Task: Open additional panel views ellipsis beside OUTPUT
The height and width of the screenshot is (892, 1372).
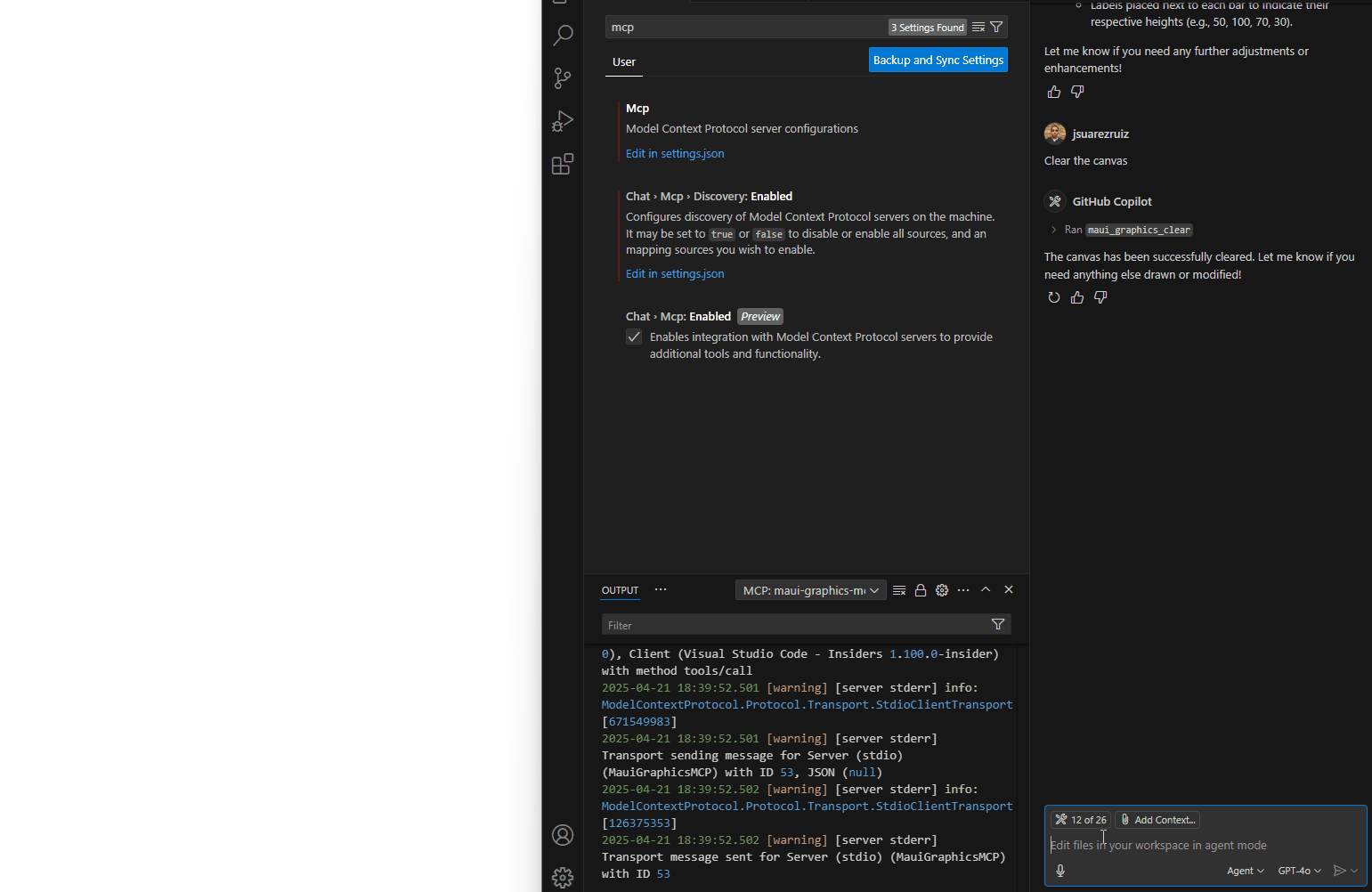Action: (x=661, y=589)
